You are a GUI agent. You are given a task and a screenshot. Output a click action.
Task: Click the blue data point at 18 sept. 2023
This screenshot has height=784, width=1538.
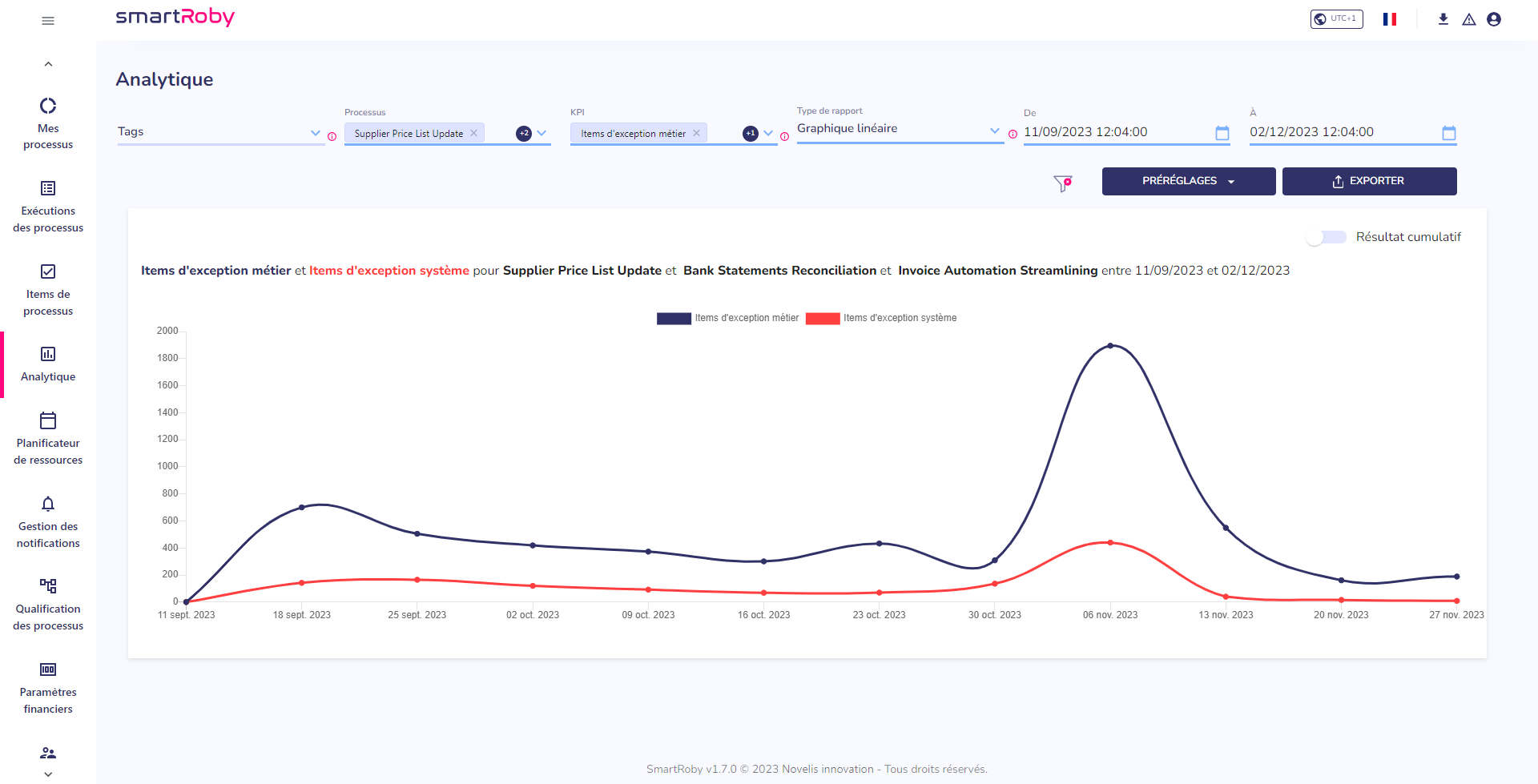302,508
